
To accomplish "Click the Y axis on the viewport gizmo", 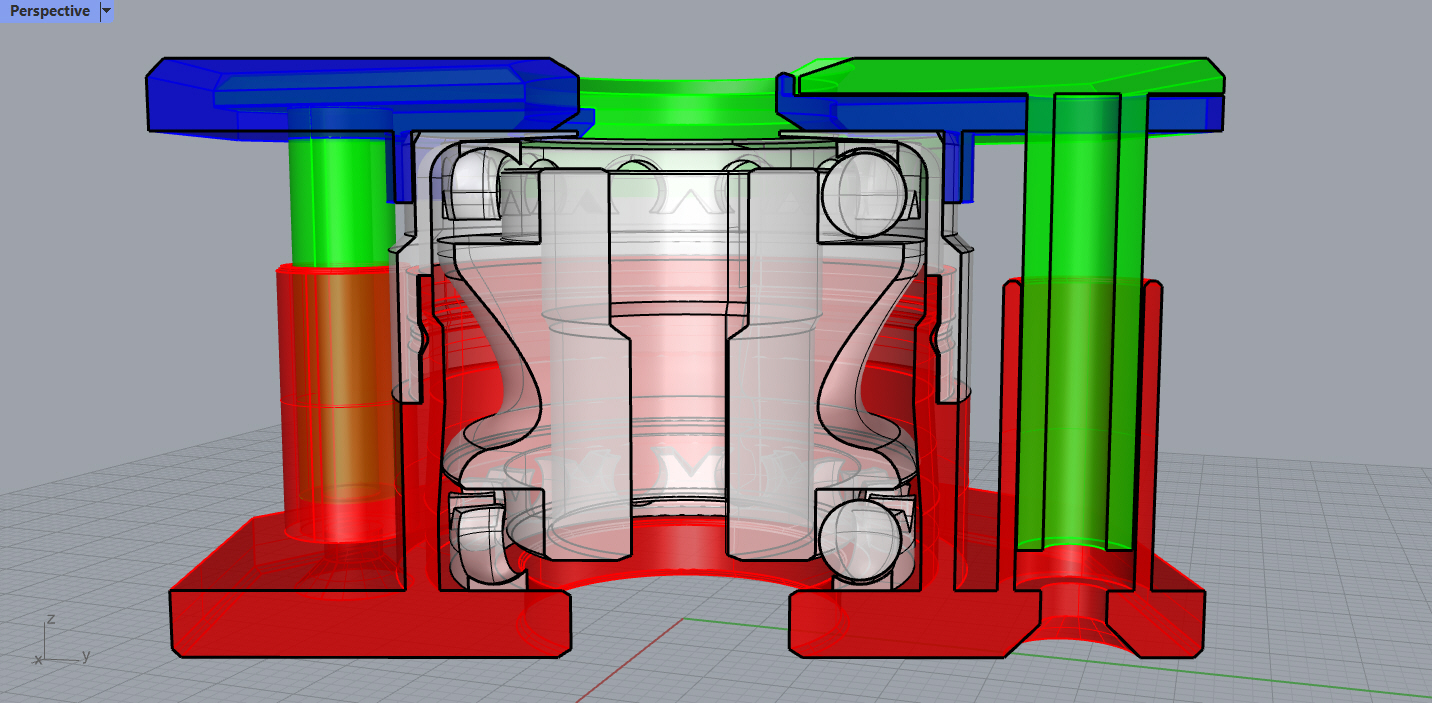I will [84, 656].
